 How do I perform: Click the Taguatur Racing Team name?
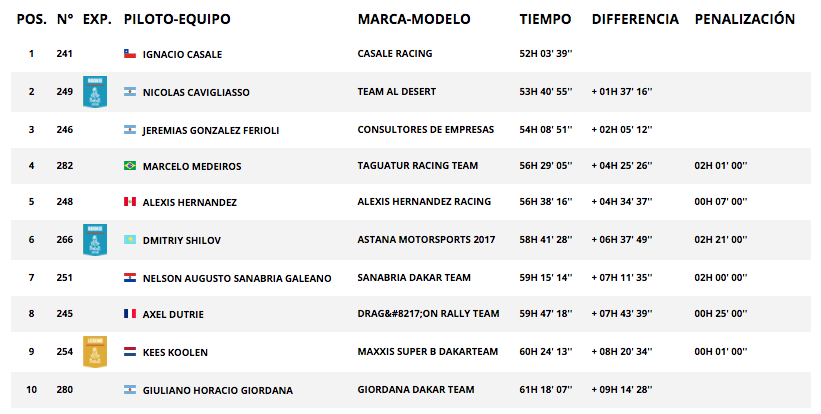(418, 165)
